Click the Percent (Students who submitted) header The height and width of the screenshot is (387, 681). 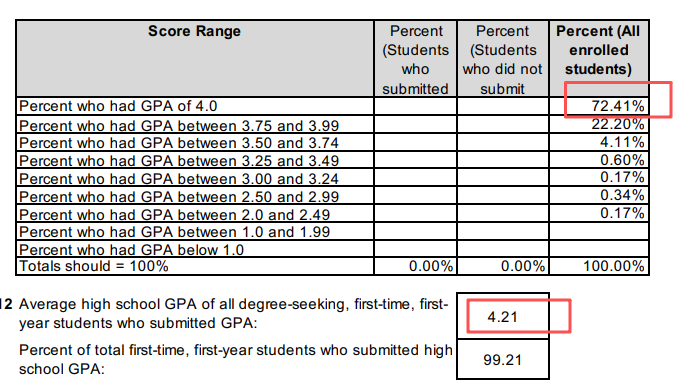415,60
